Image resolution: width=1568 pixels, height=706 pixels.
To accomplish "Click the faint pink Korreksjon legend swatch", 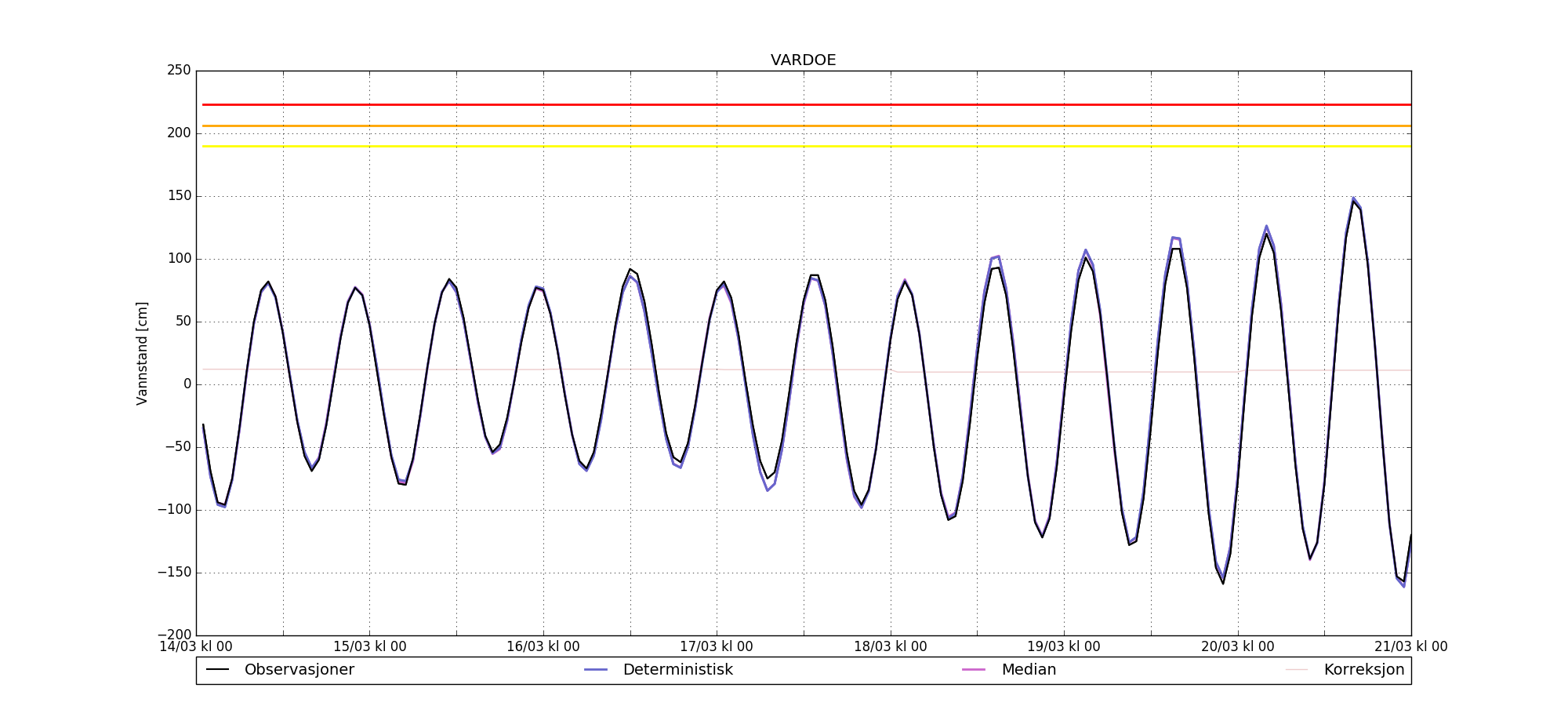I will [1297, 670].
